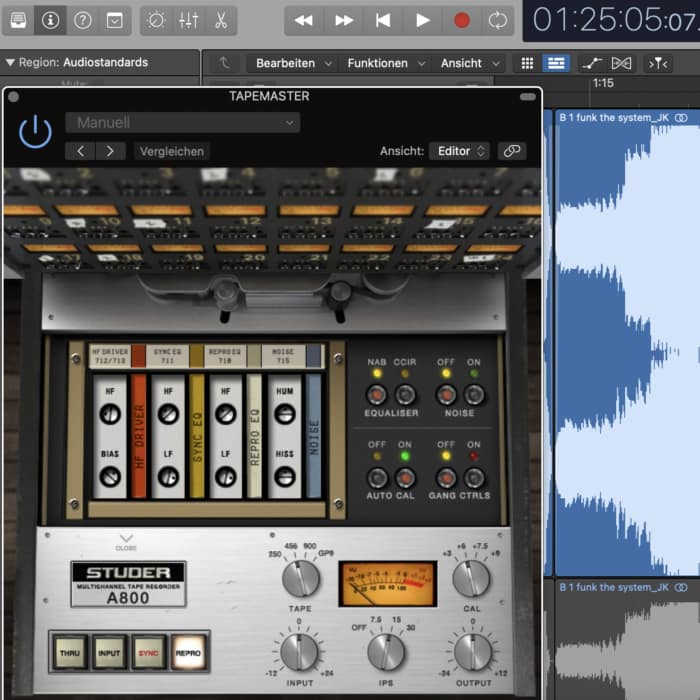Collapse the Region Audiostandards disclosure triangle

[10, 62]
